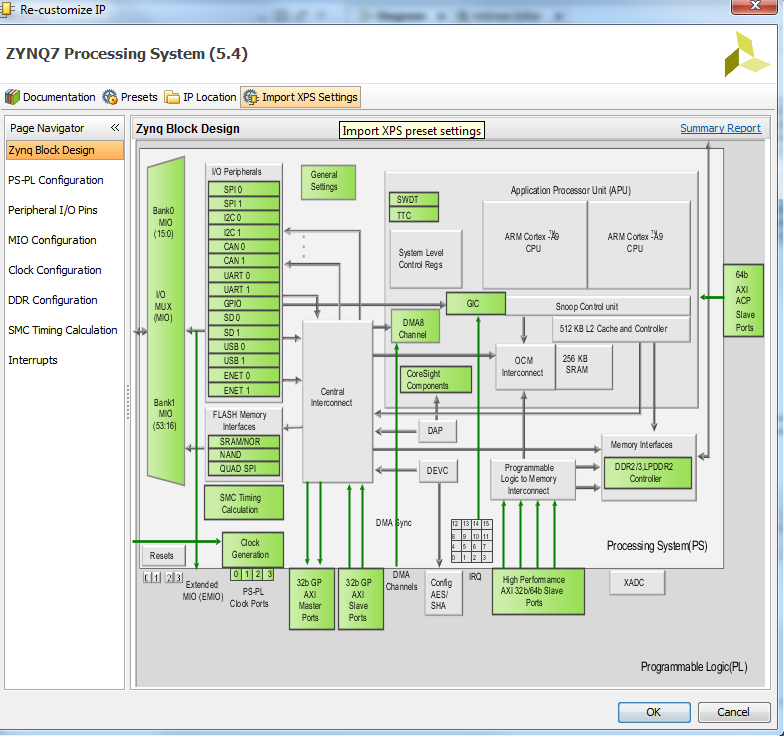Click the SPI 0 peripheral block

244,189
